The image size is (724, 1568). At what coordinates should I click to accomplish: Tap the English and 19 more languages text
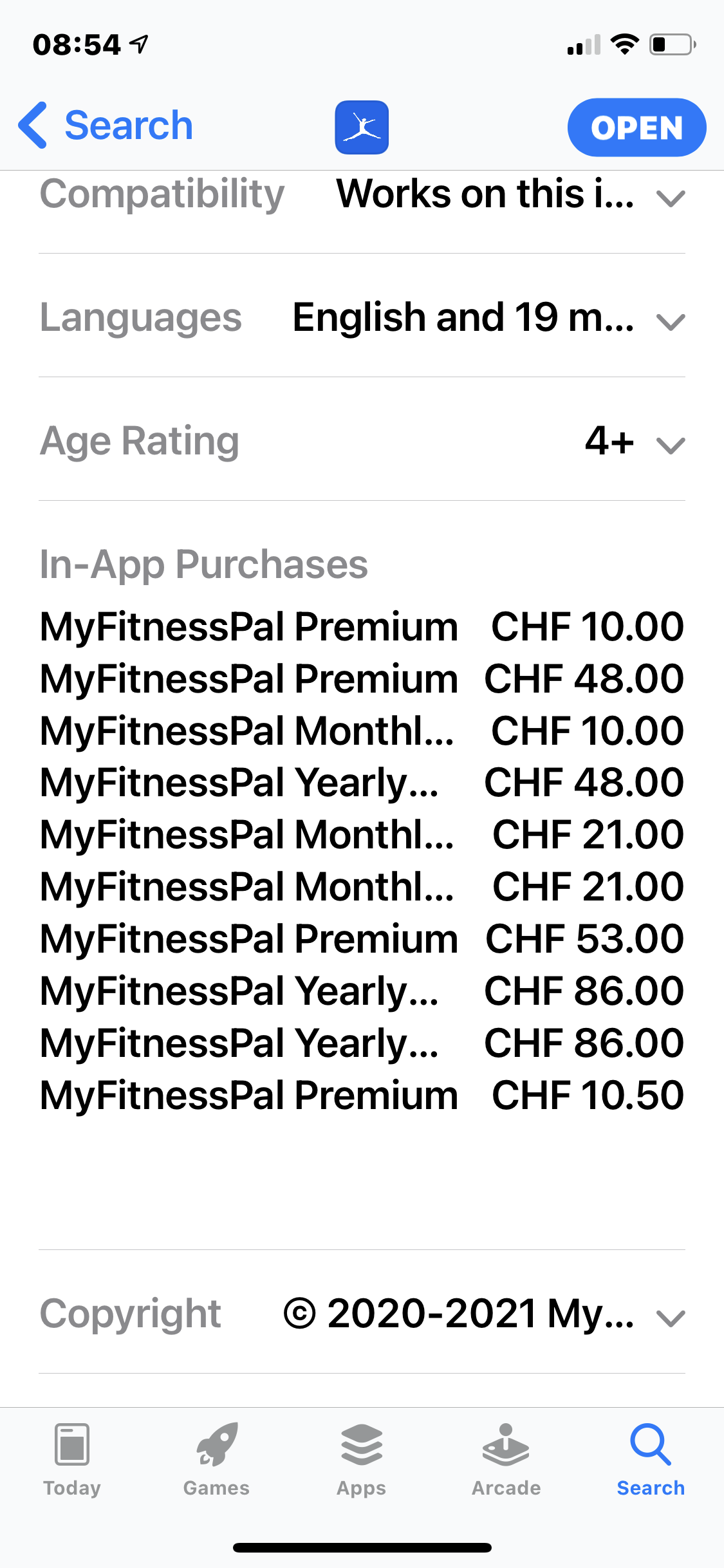click(x=463, y=317)
